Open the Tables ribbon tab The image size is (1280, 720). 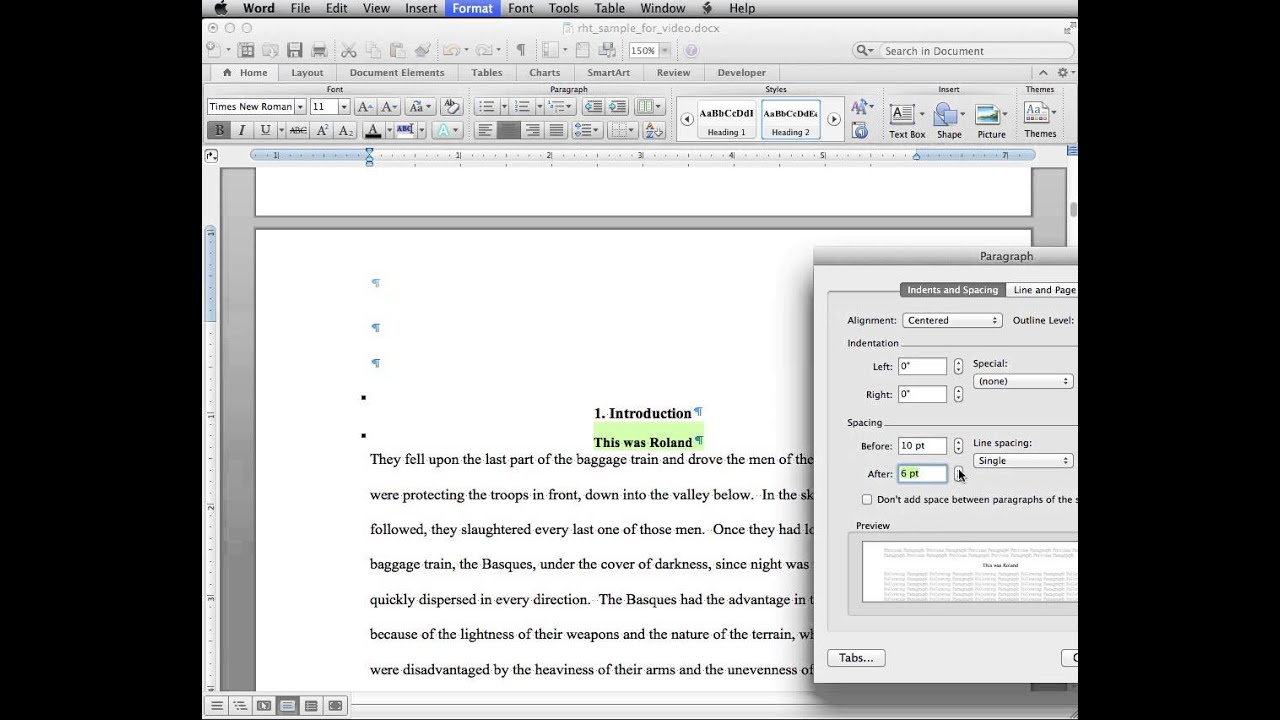click(x=487, y=72)
